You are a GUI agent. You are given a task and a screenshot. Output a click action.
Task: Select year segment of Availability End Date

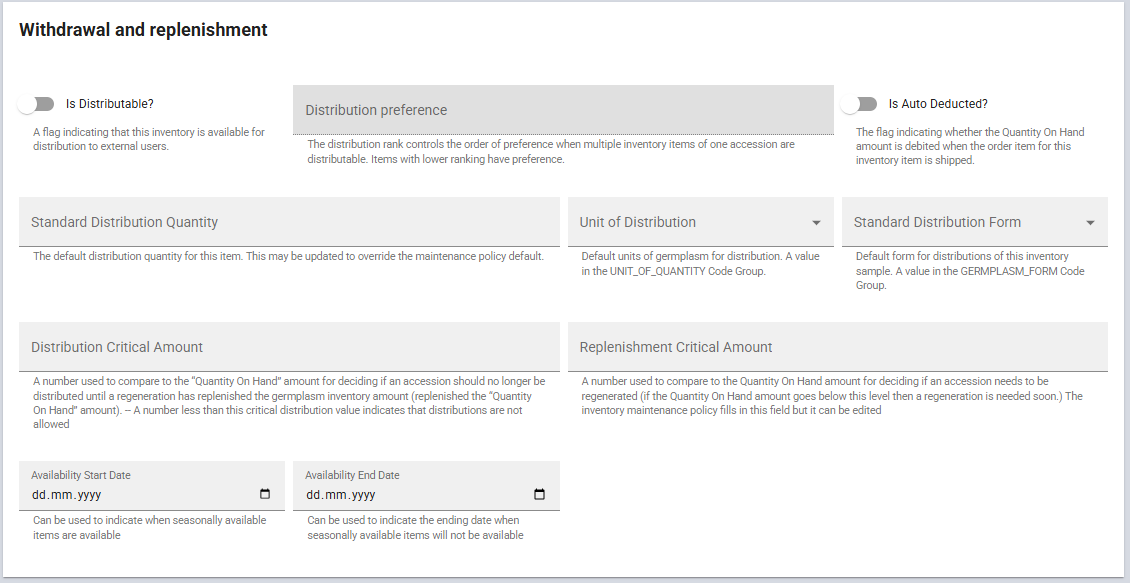coord(362,495)
